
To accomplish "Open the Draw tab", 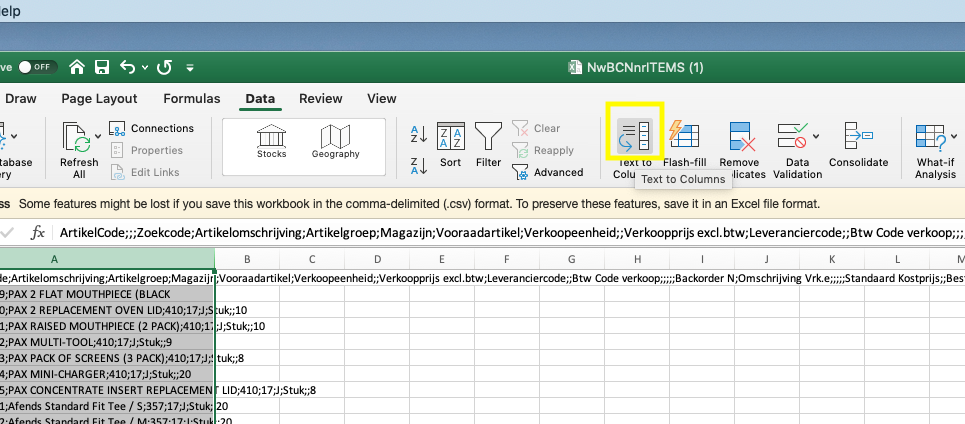I will [x=21, y=98].
